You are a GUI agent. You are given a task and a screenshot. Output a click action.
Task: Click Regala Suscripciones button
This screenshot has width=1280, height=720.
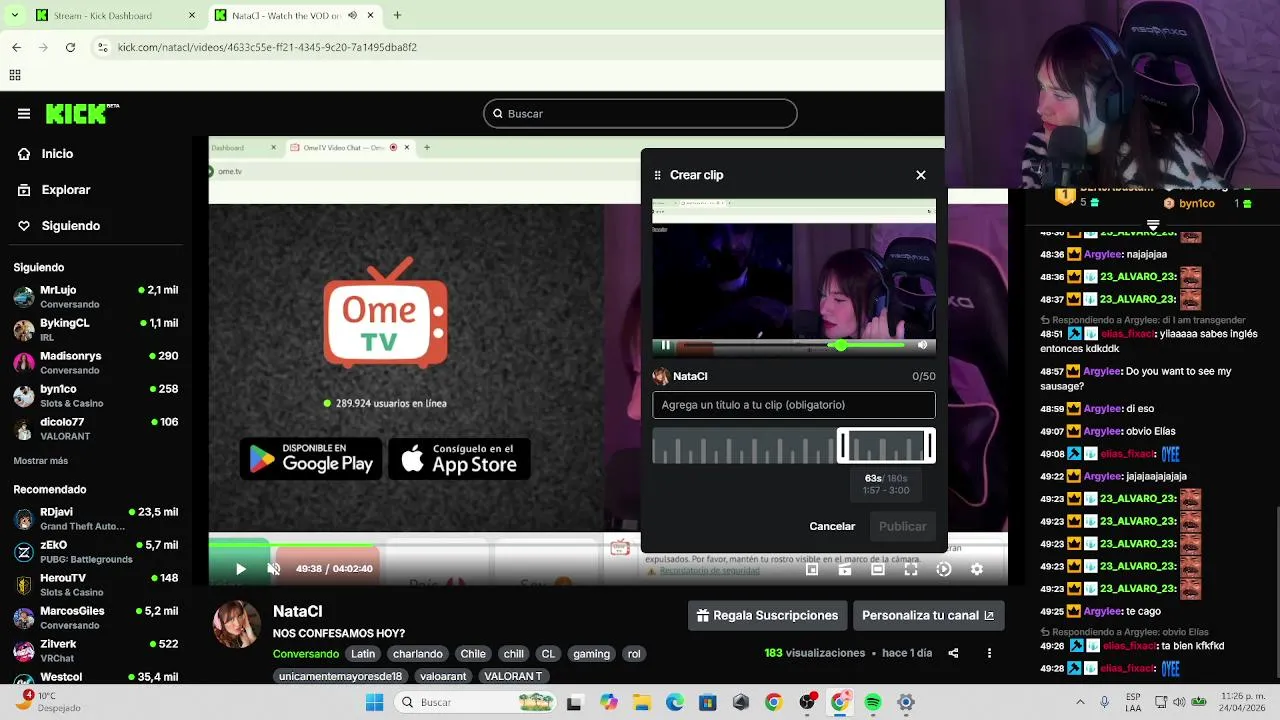767,616
